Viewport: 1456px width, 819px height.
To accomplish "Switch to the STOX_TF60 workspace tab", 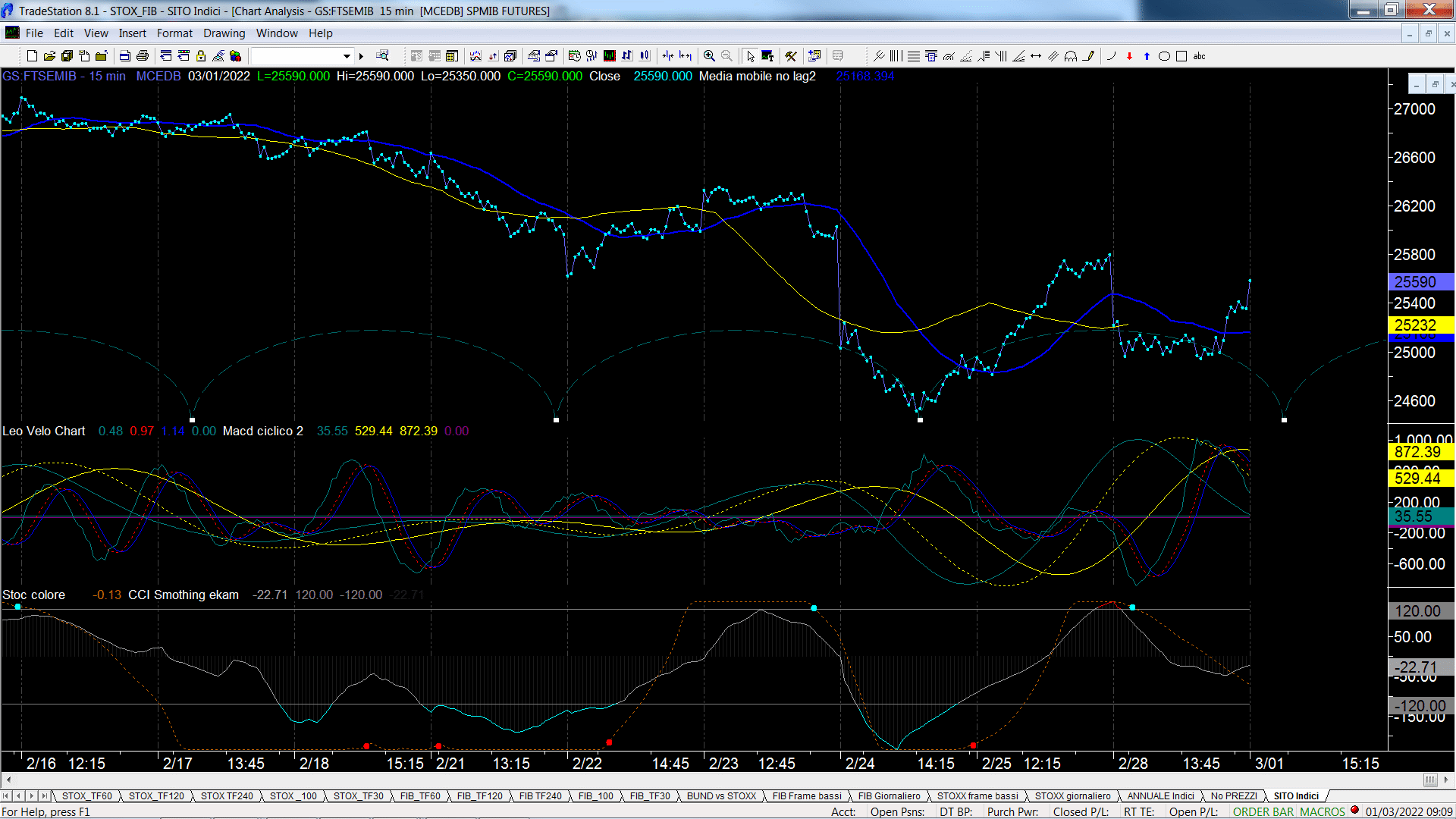I will [86, 796].
